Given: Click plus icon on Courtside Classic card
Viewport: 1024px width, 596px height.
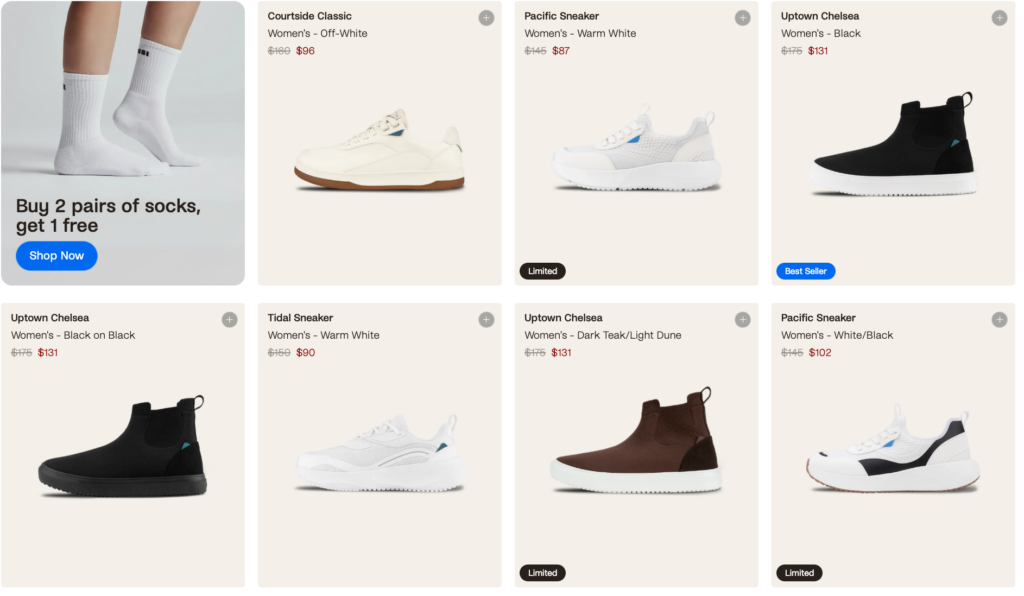Looking at the screenshot, I should coord(486,18).
